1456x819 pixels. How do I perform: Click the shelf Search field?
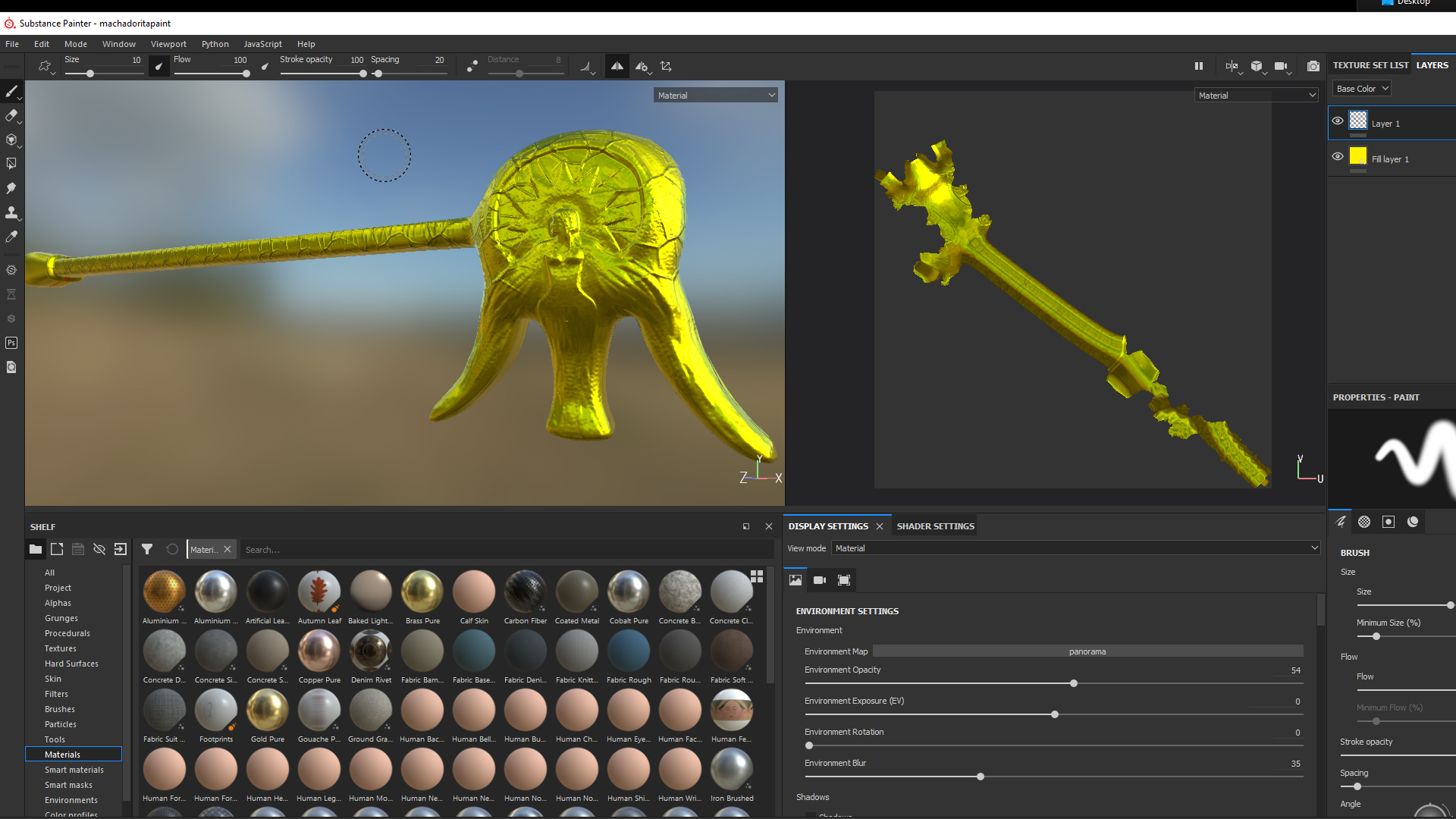click(507, 550)
